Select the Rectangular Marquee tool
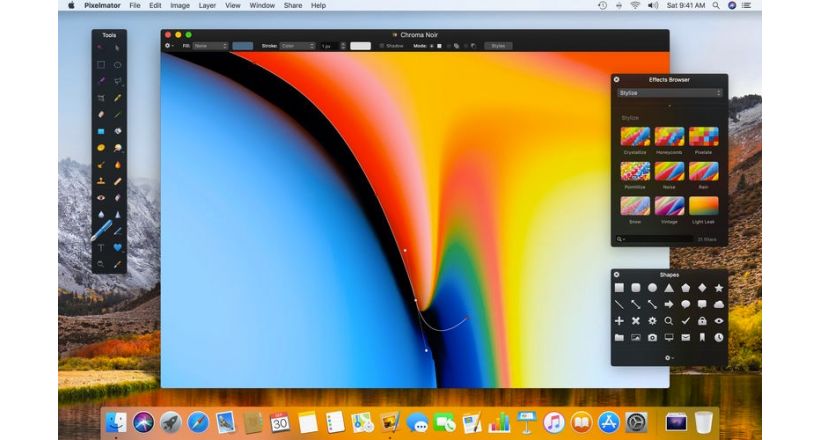The width and height of the screenshot is (820, 440). pos(101,65)
